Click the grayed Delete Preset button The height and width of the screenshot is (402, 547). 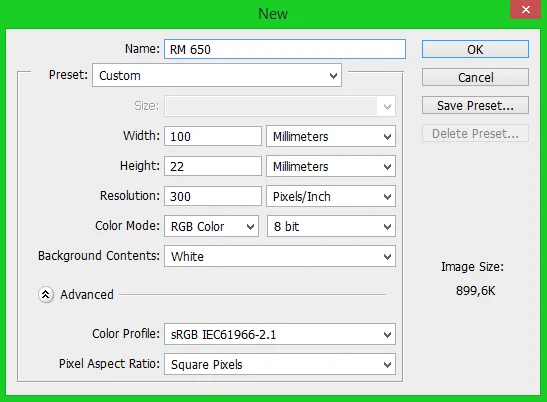[x=475, y=133]
